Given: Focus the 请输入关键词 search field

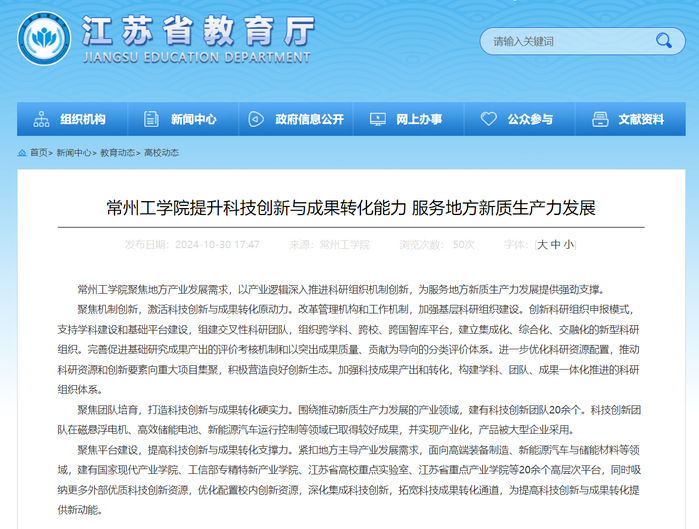Looking at the screenshot, I should click(x=582, y=41).
